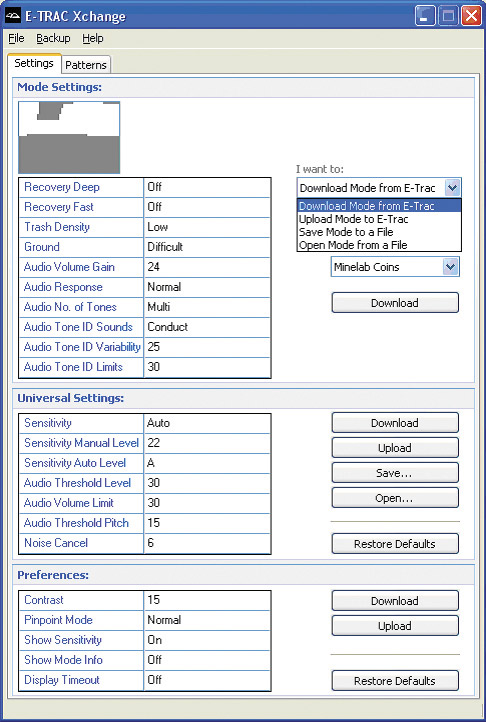
Task: Click Audio Threshold Pitch value '15'
Action: pos(207,523)
